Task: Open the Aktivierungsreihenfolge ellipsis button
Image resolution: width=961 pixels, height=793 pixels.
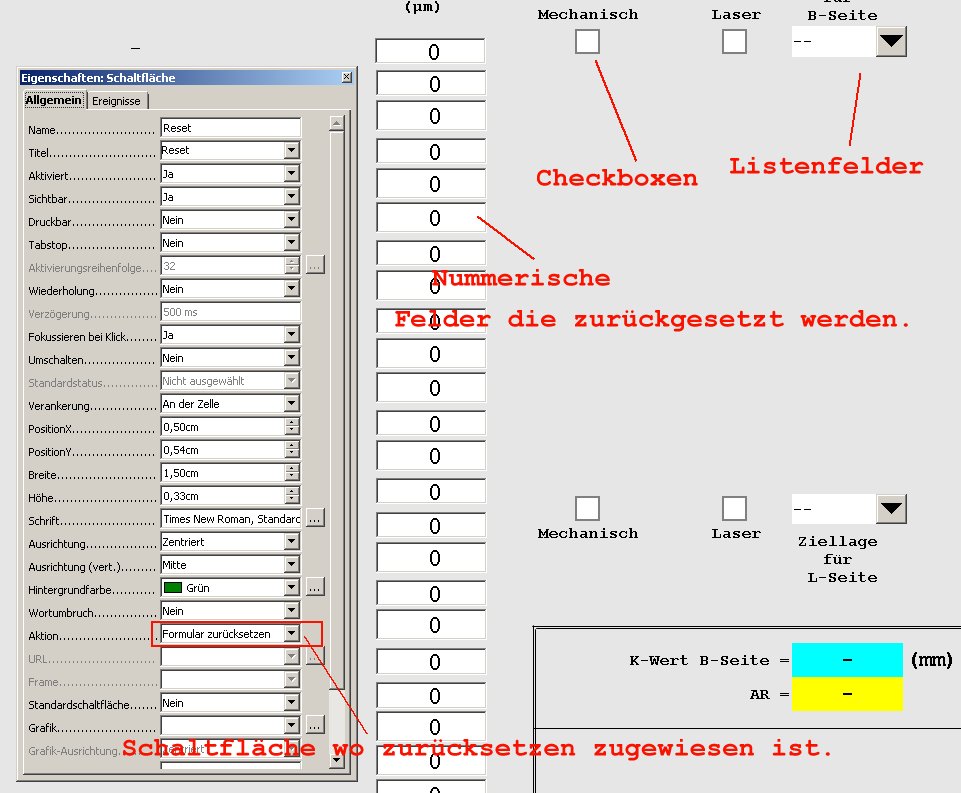Action: [314, 266]
